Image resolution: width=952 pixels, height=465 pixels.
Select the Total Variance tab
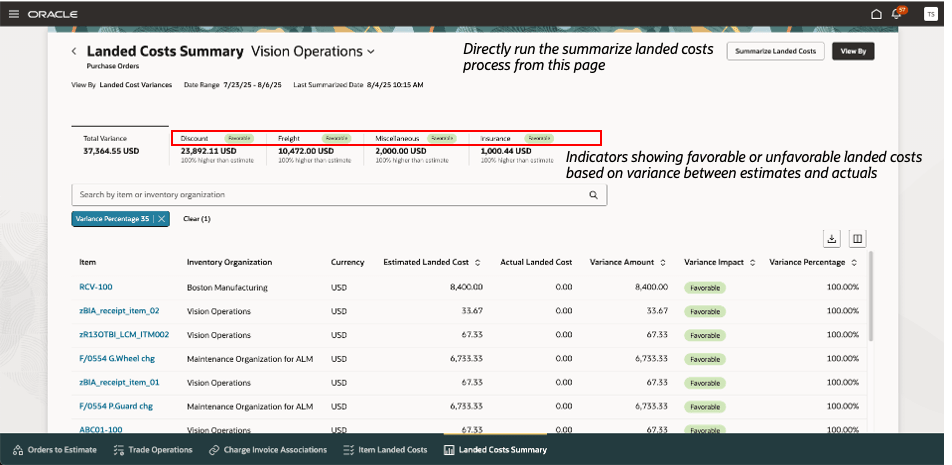click(120, 145)
